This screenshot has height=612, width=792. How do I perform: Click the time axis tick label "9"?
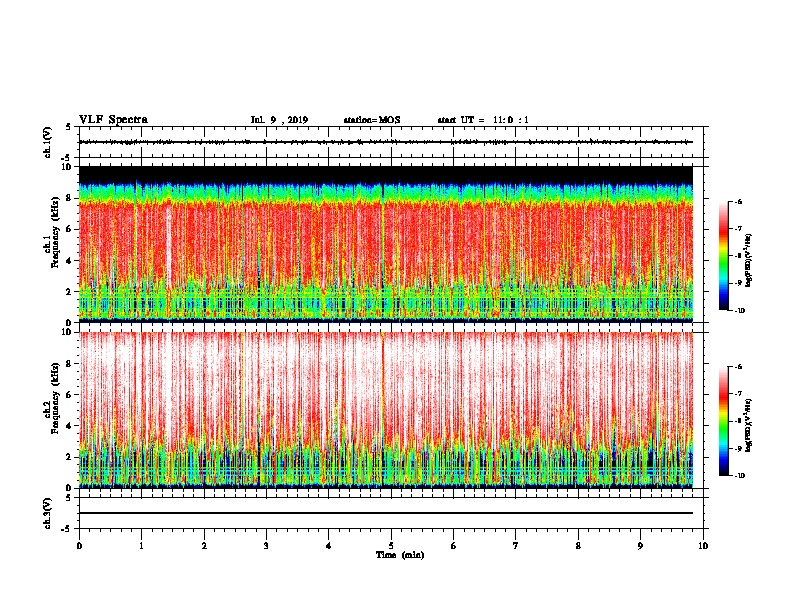[640, 546]
